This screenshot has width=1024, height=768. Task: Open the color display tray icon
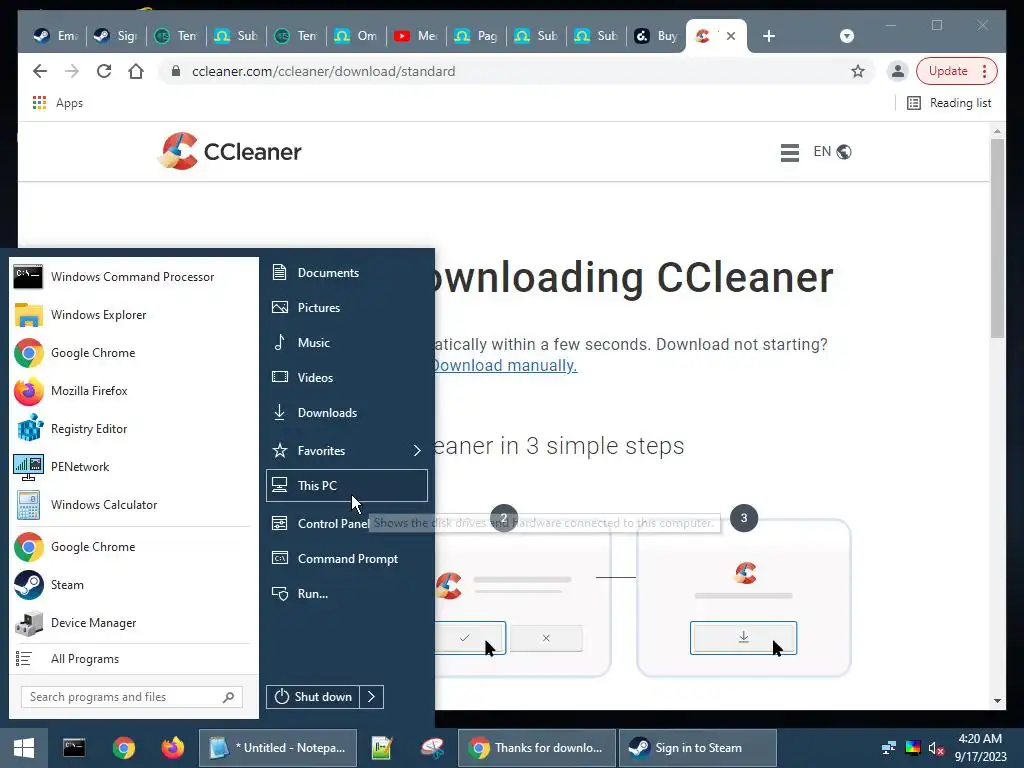[x=913, y=748]
